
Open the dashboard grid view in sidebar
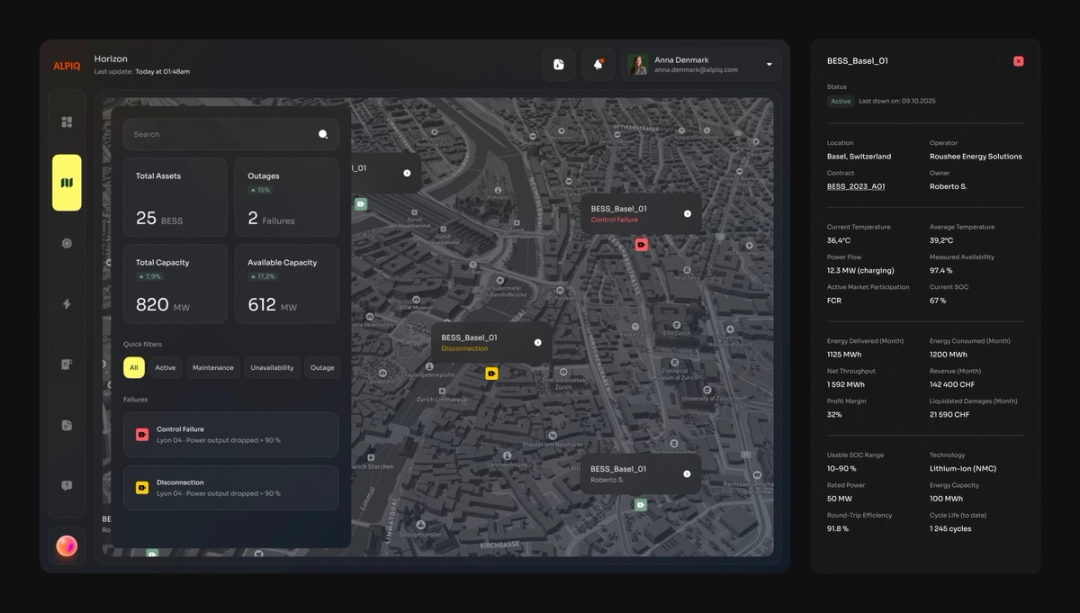[67, 122]
